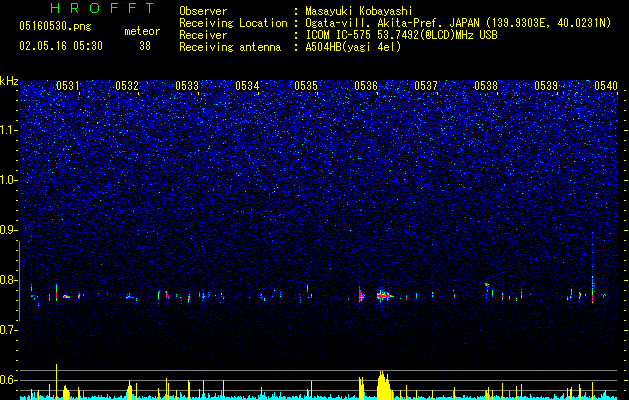
Task: Click the 0533 time marker
Action: click(187, 85)
